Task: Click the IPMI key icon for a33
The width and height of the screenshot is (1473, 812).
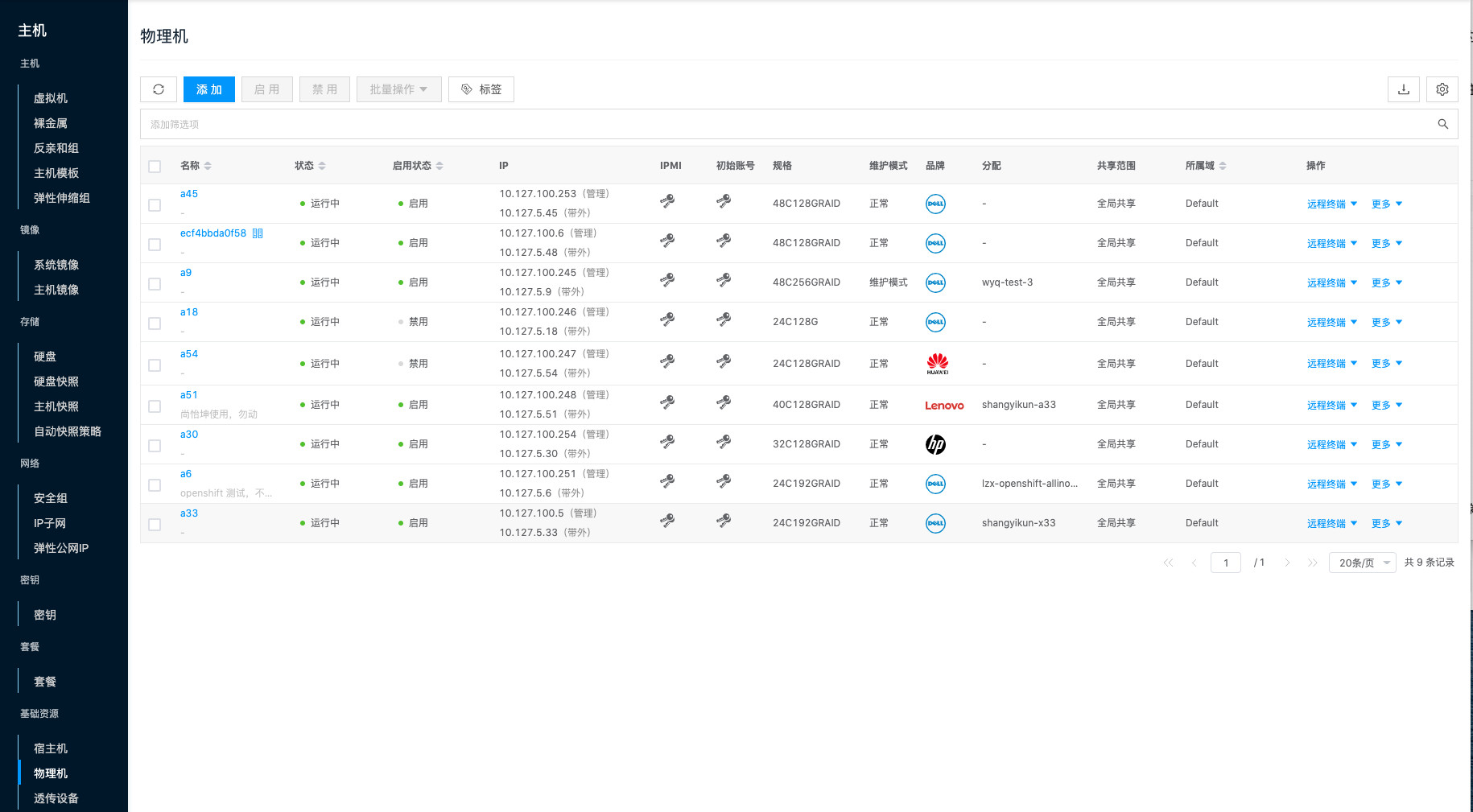Action: (667, 521)
